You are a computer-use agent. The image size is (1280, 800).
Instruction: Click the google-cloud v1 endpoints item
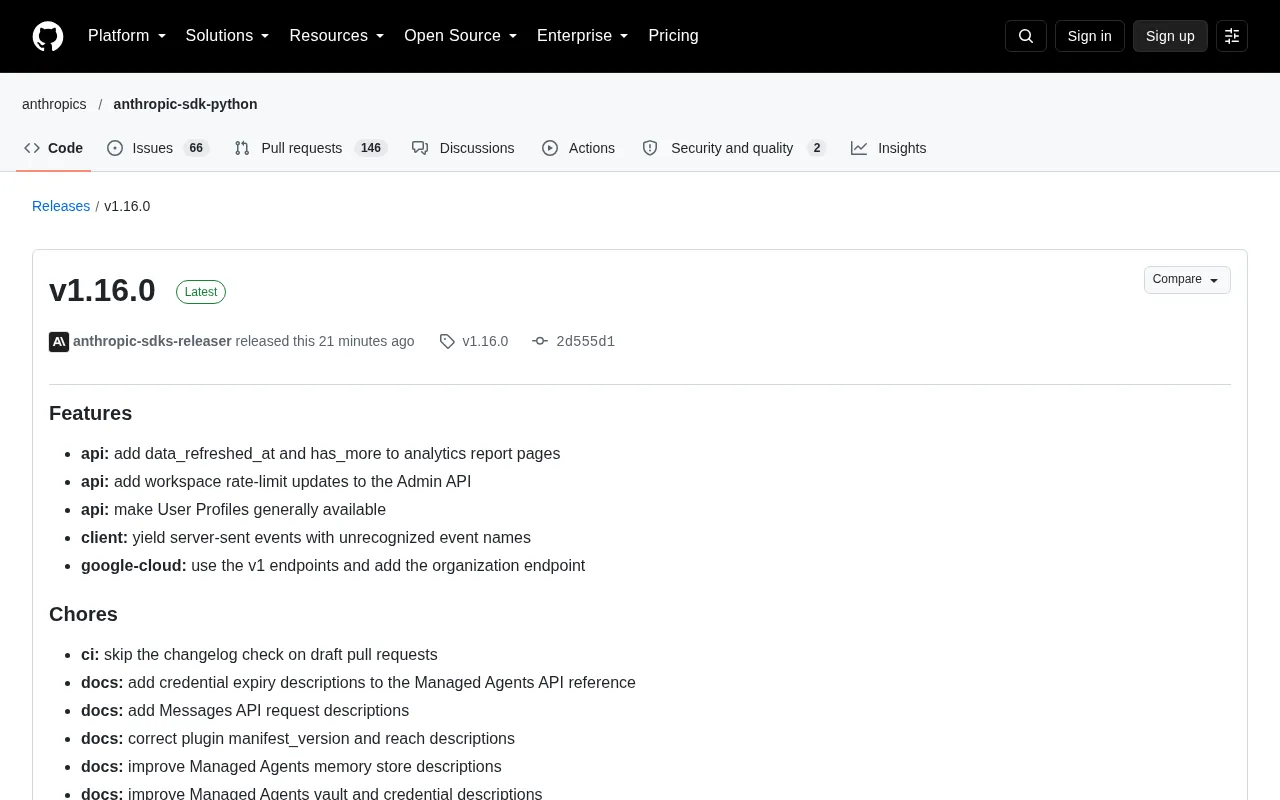pyautogui.click(x=333, y=566)
